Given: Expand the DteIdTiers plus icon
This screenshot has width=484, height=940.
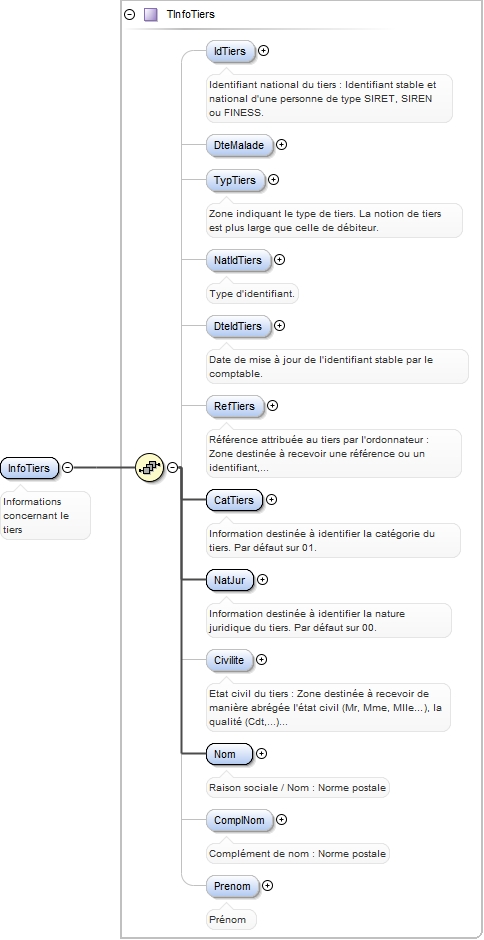Looking at the screenshot, I should pos(279,326).
